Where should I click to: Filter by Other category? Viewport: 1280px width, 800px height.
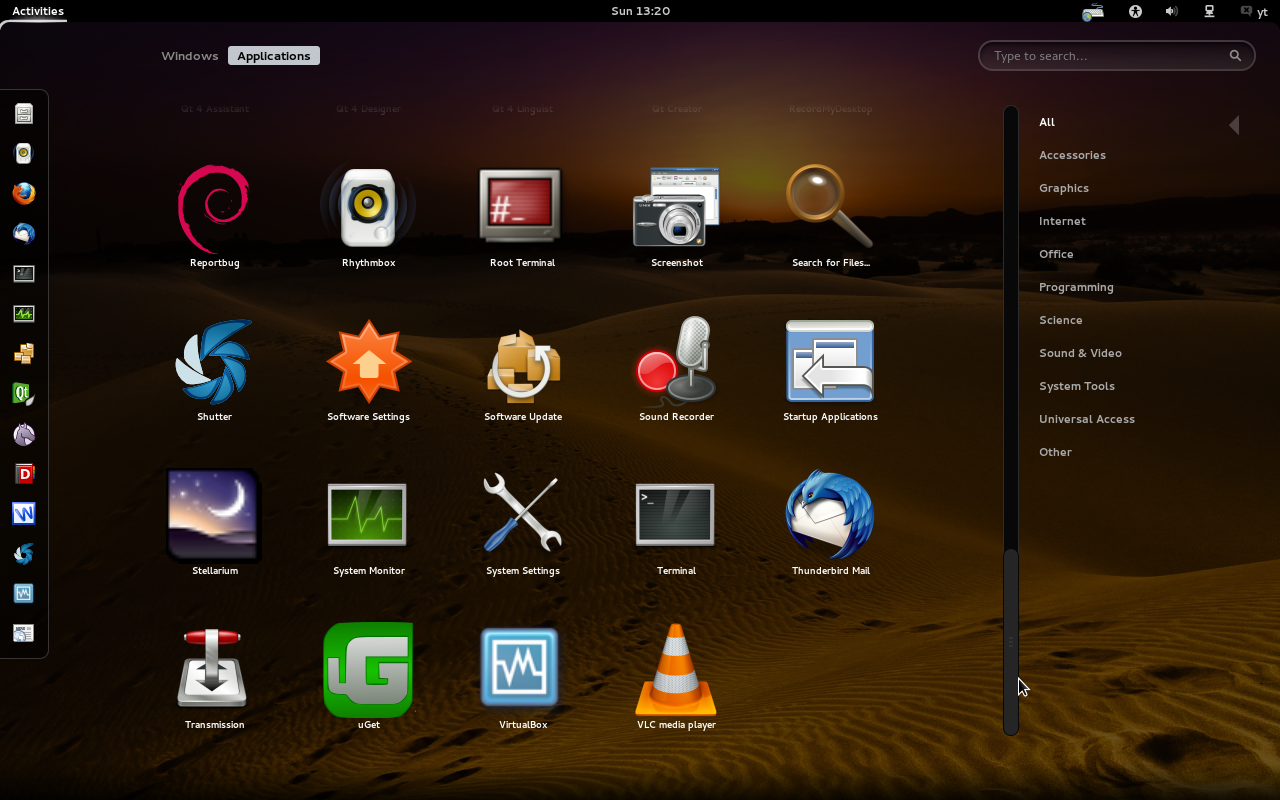[1055, 452]
